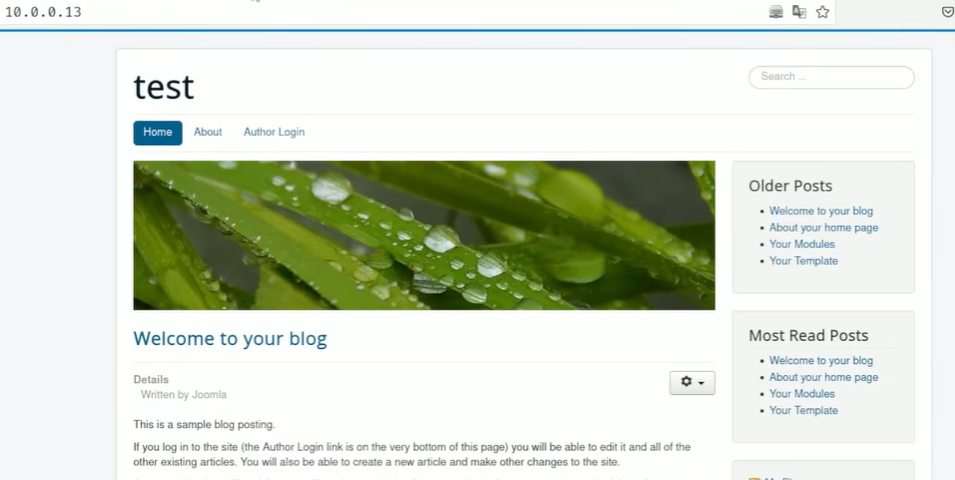Focus the Search input field

831,77
